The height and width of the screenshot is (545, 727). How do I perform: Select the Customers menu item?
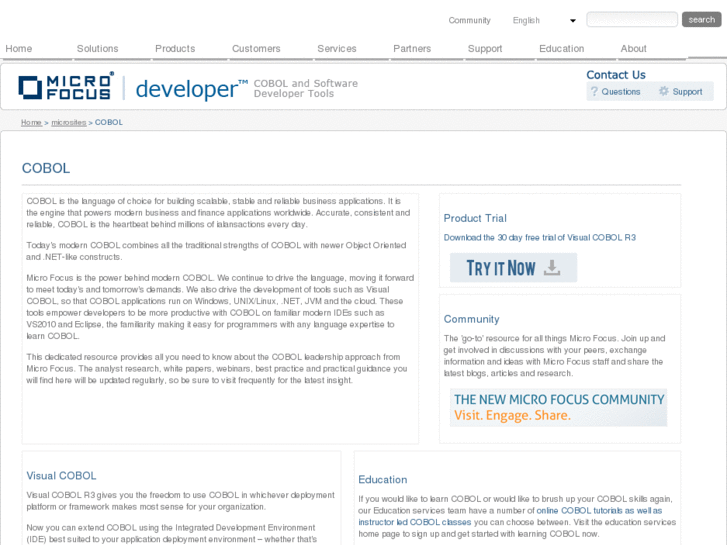coord(256,48)
